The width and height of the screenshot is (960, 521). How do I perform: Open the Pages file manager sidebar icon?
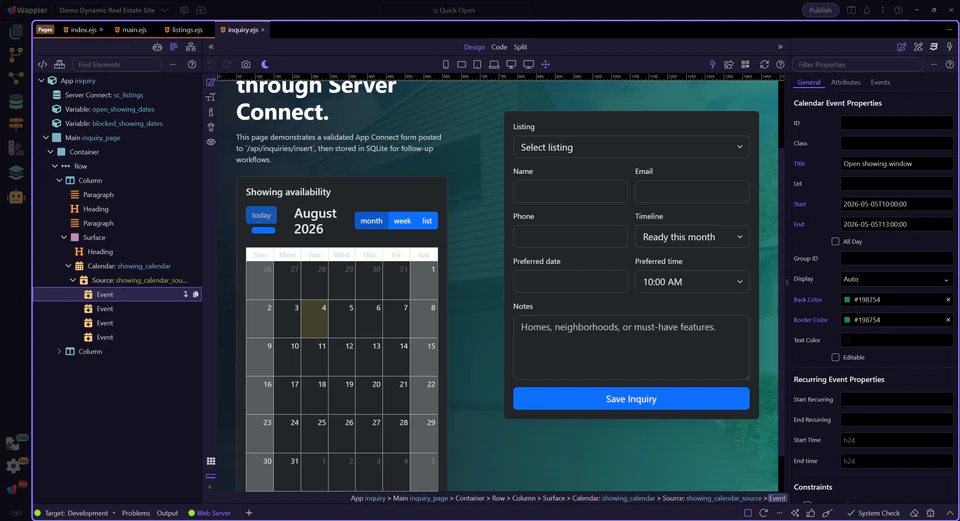tap(16, 32)
